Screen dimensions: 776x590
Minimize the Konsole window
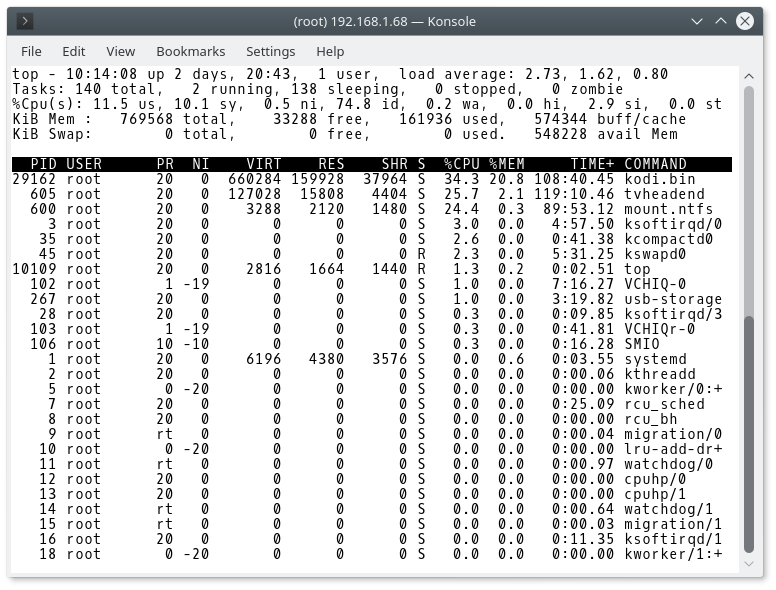[x=698, y=21]
